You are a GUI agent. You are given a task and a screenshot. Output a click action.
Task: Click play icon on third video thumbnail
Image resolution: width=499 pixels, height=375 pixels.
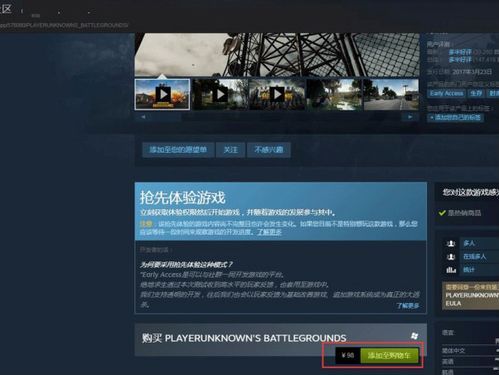(x=277, y=95)
